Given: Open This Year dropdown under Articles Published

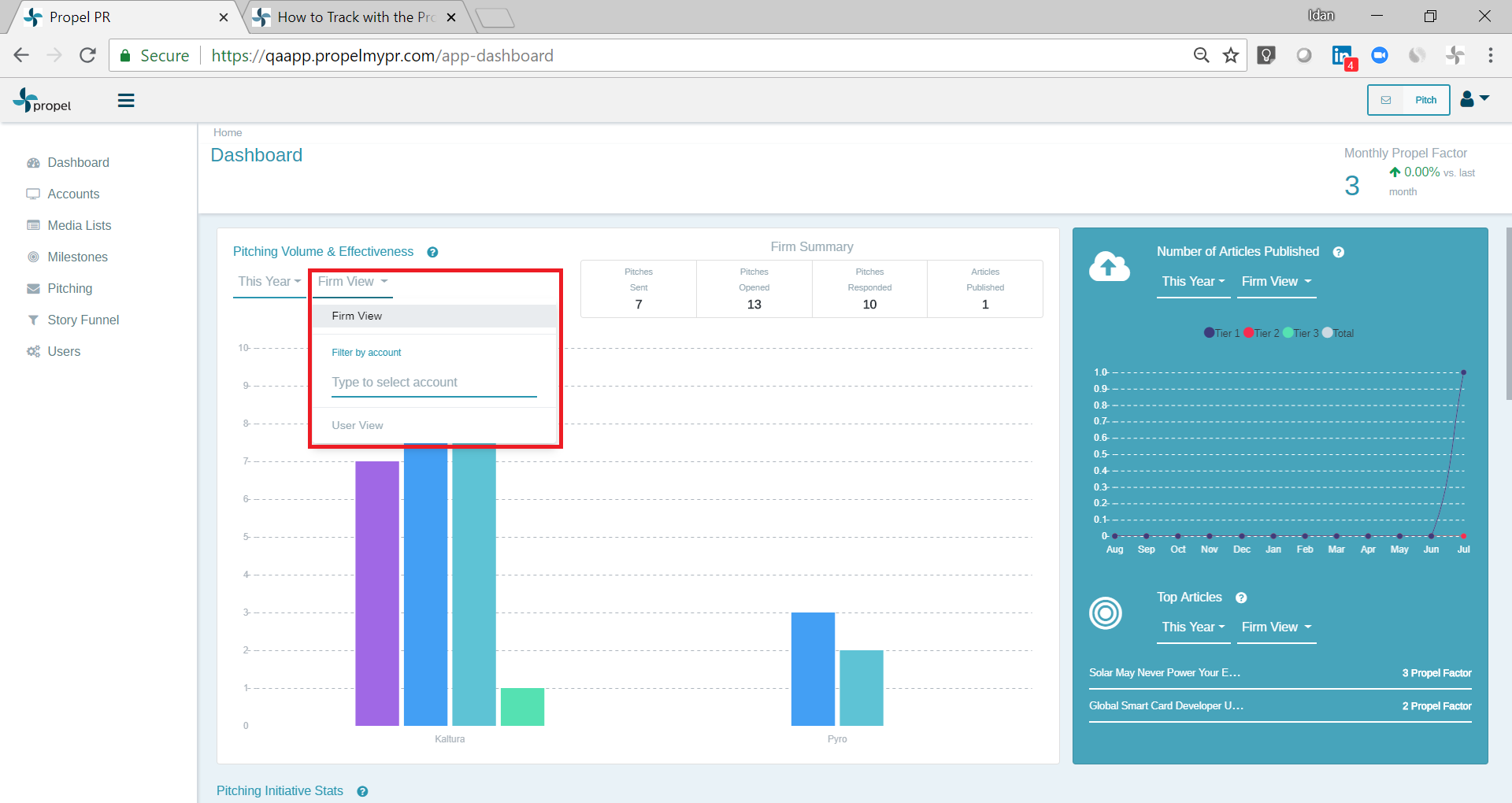Looking at the screenshot, I should pyautogui.click(x=1193, y=282).
